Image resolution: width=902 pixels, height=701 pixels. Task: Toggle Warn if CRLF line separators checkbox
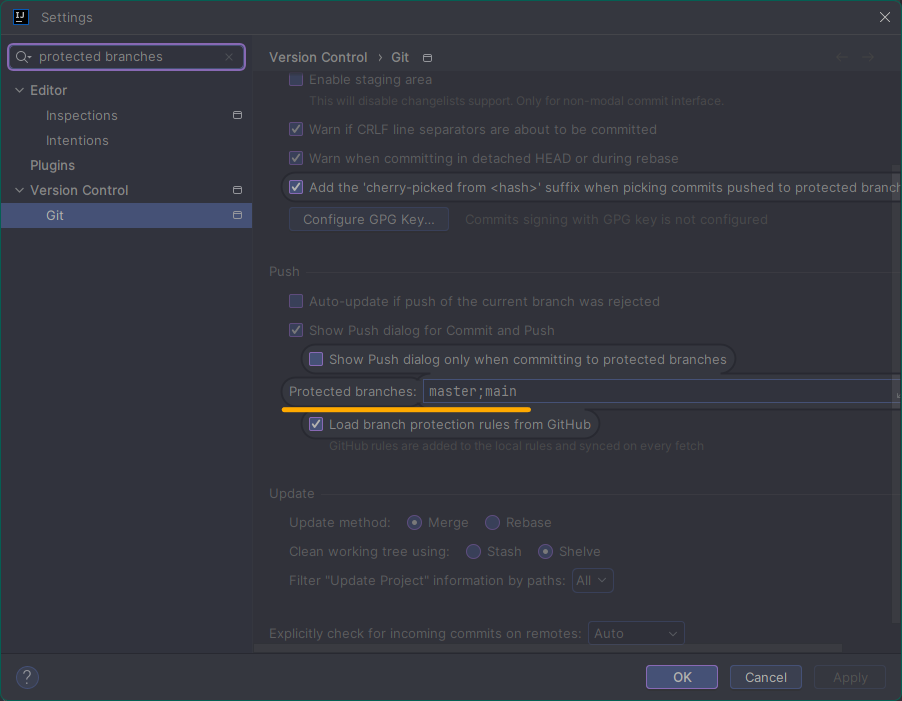pyautogui.click(x=296, y=129)
